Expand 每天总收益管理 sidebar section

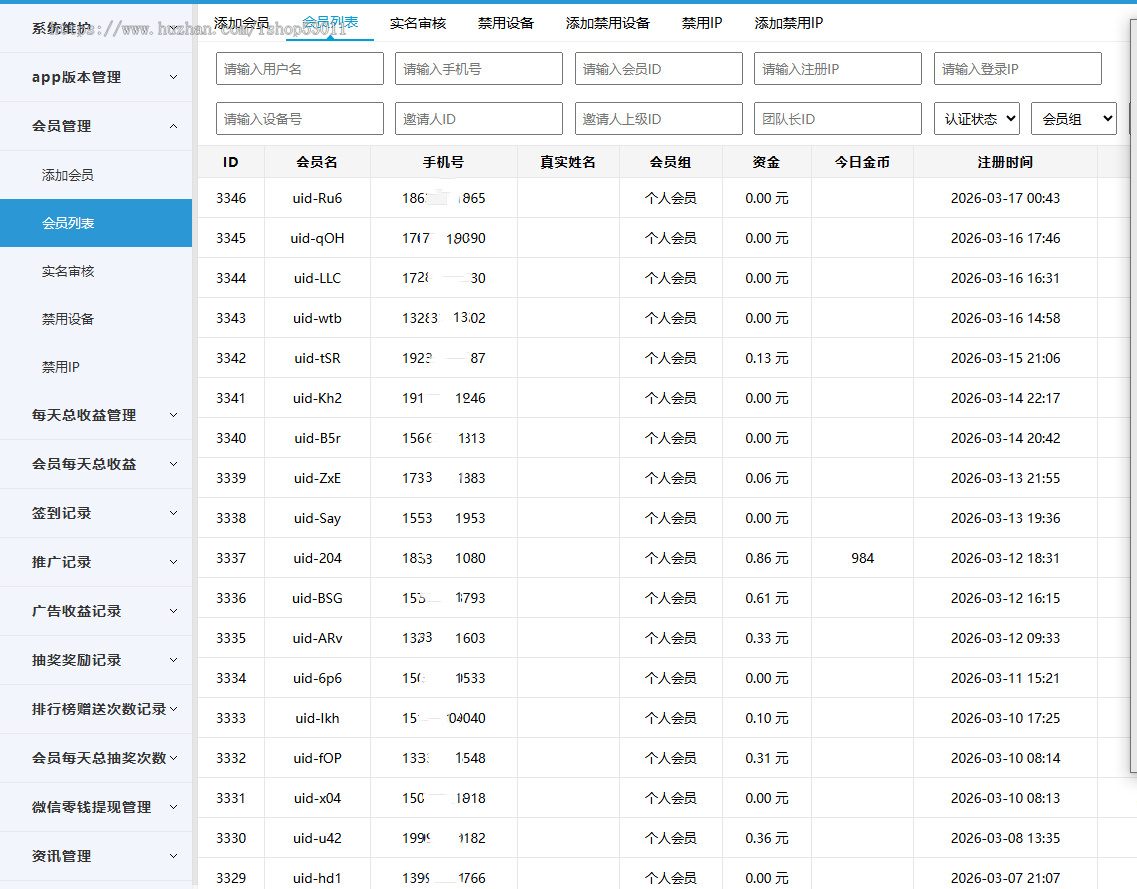pos(96,415)
